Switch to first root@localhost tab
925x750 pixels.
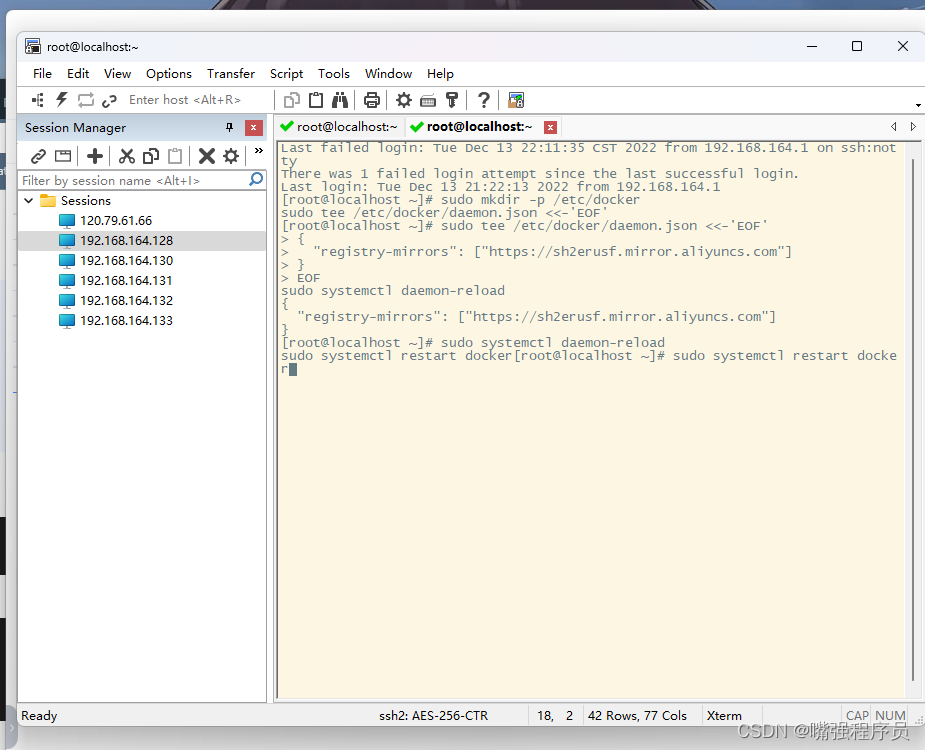346,127
